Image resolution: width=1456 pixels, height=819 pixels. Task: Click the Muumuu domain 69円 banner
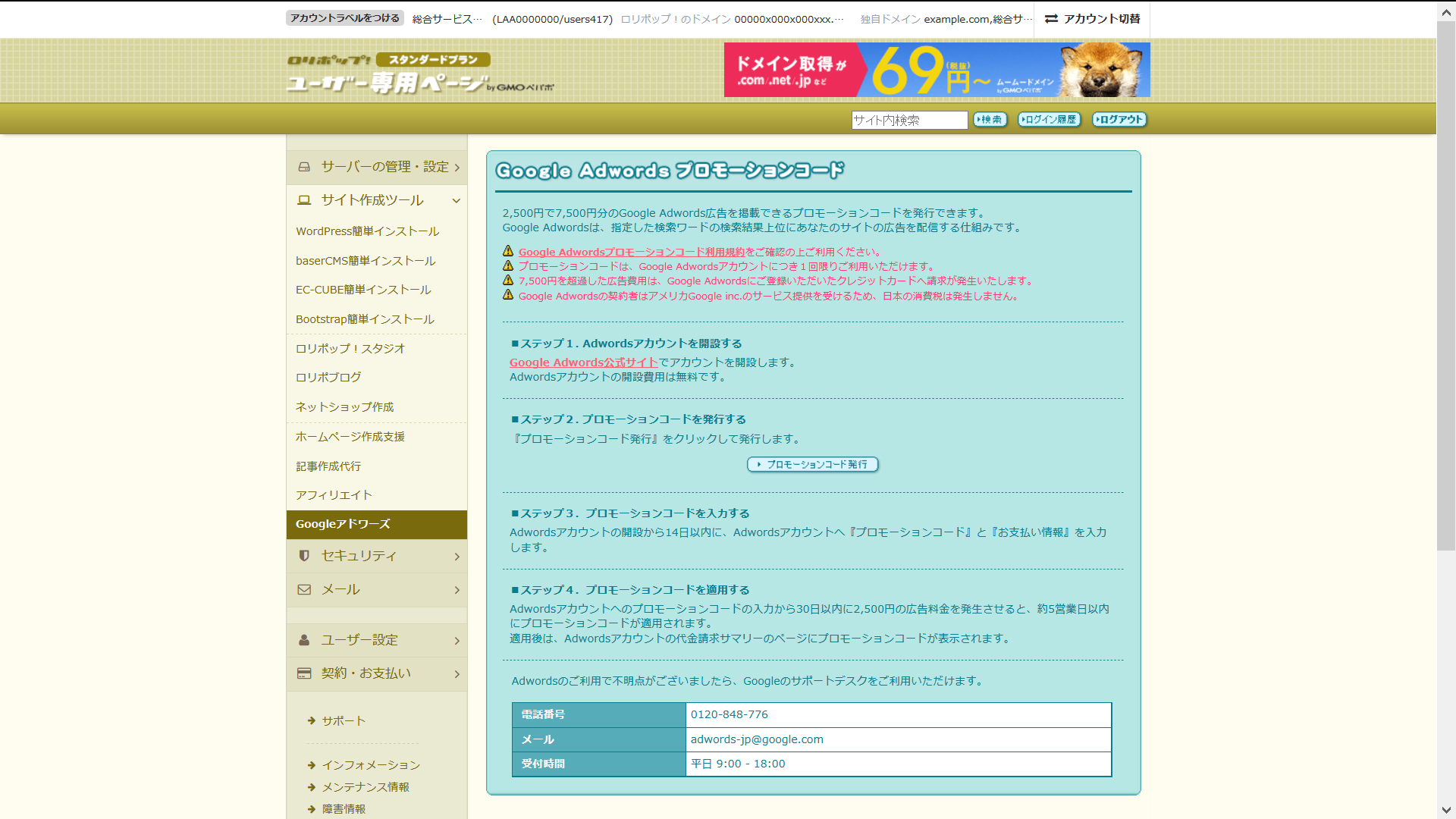click(937, 70)
